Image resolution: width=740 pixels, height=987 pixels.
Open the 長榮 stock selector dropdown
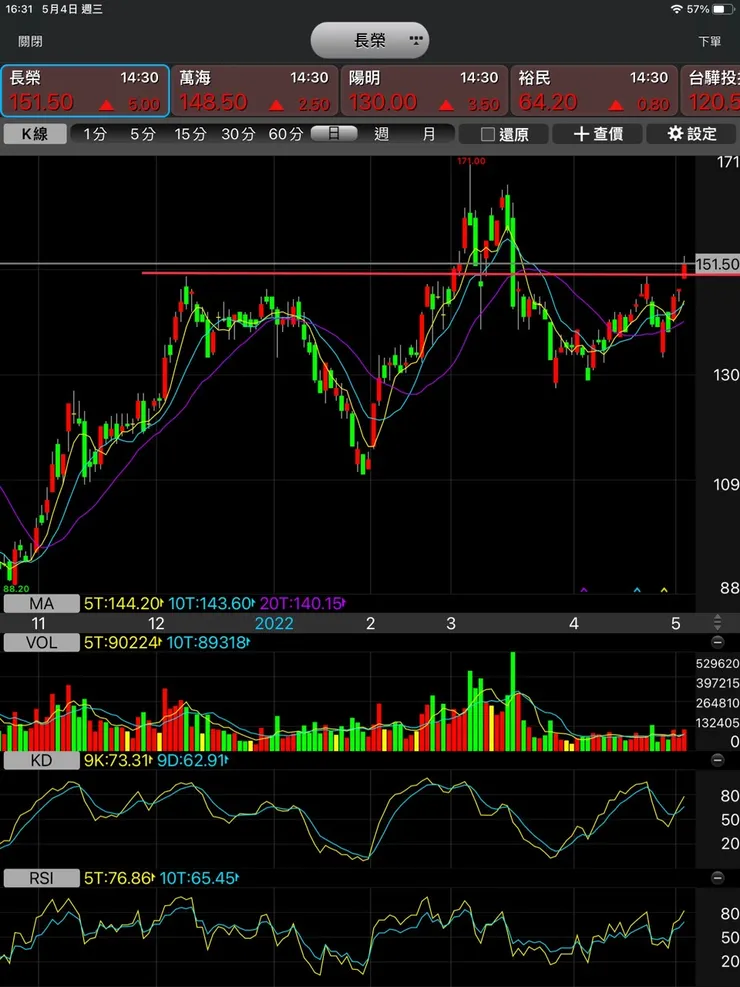[x=370, y=41]
